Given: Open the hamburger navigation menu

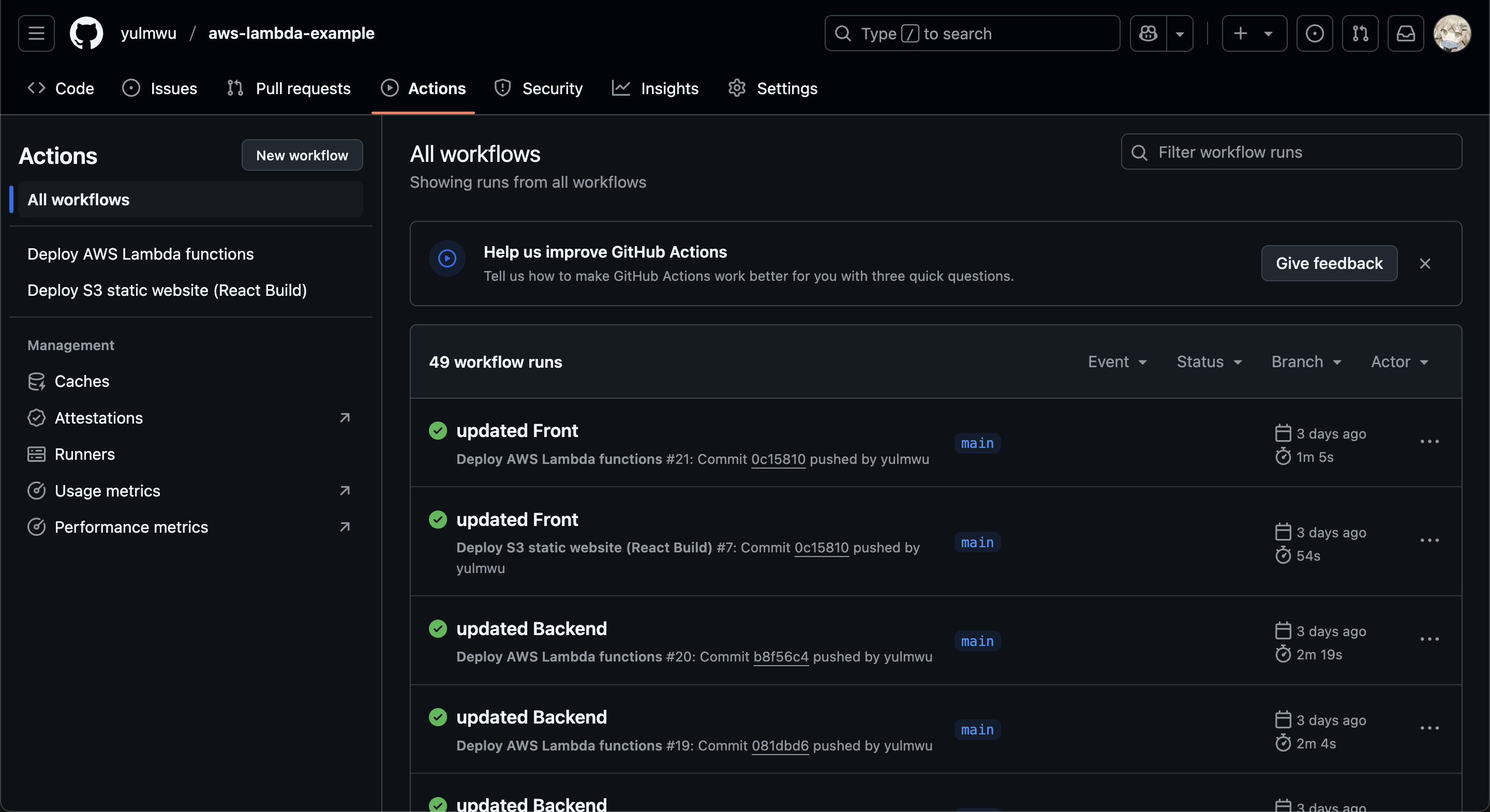Looking at the screenshot, I should pos(36,34).
